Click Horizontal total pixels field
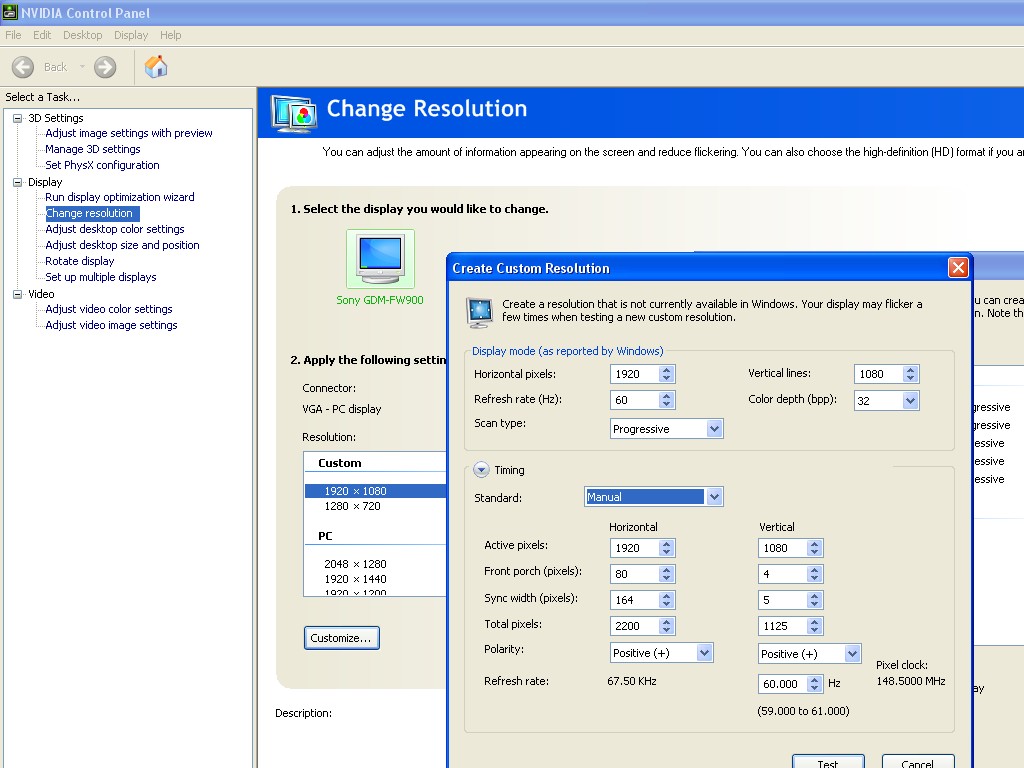 pos(634,626)
